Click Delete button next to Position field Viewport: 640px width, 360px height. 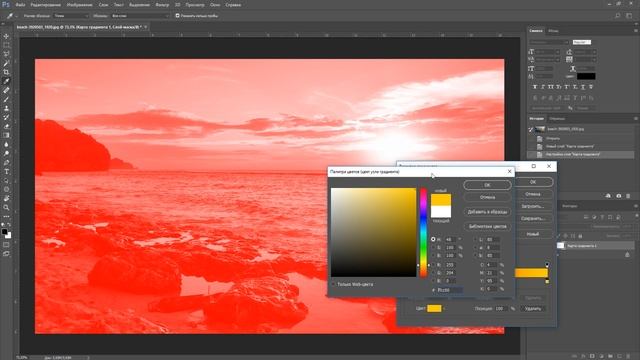click(533, 309)
